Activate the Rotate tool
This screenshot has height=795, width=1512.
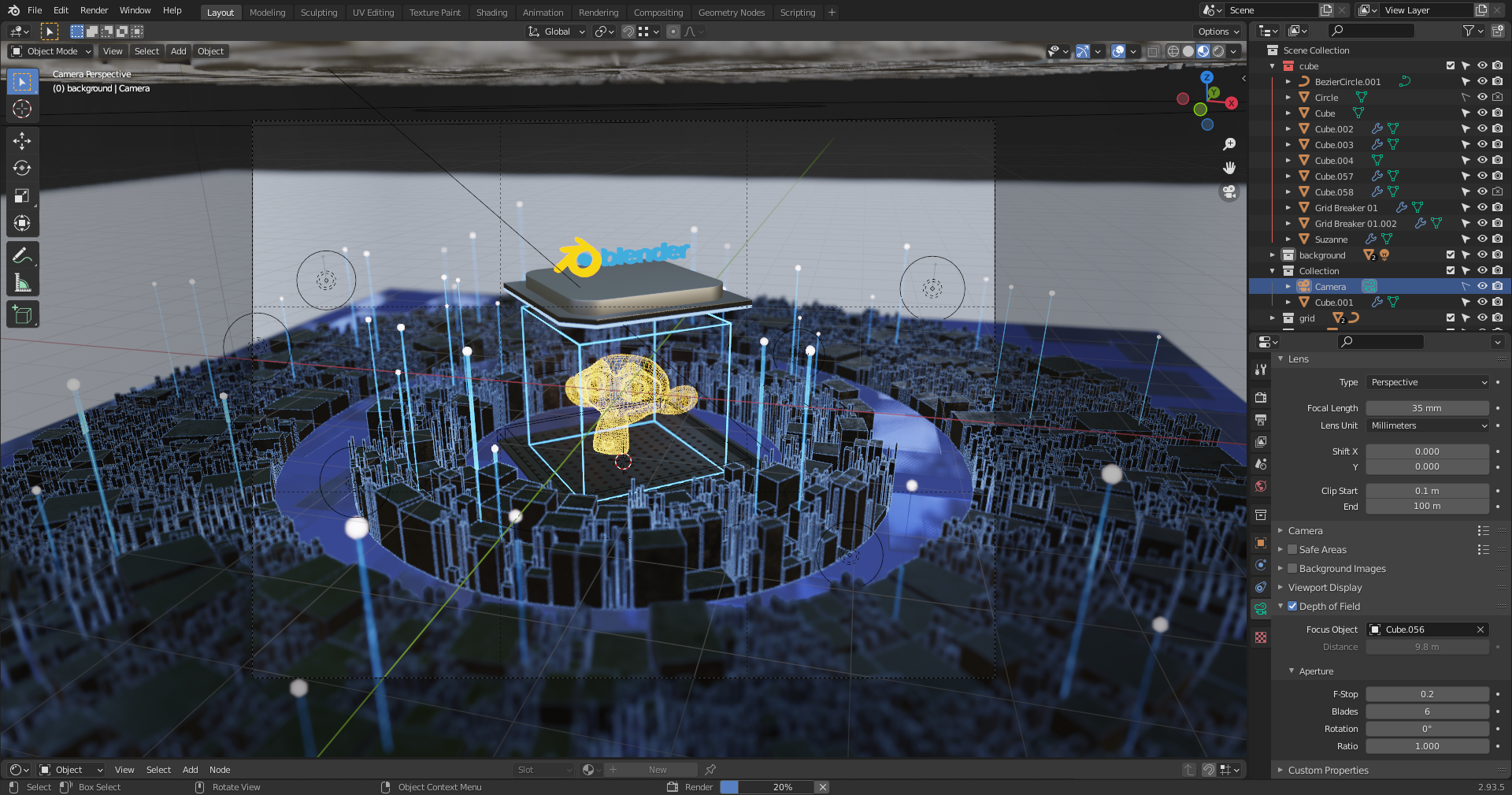(22, 169)
